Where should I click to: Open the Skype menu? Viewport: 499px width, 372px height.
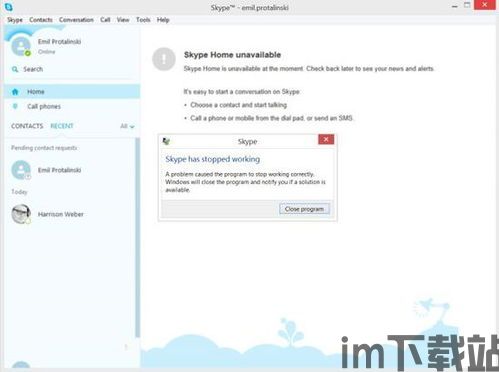point(15,20)
